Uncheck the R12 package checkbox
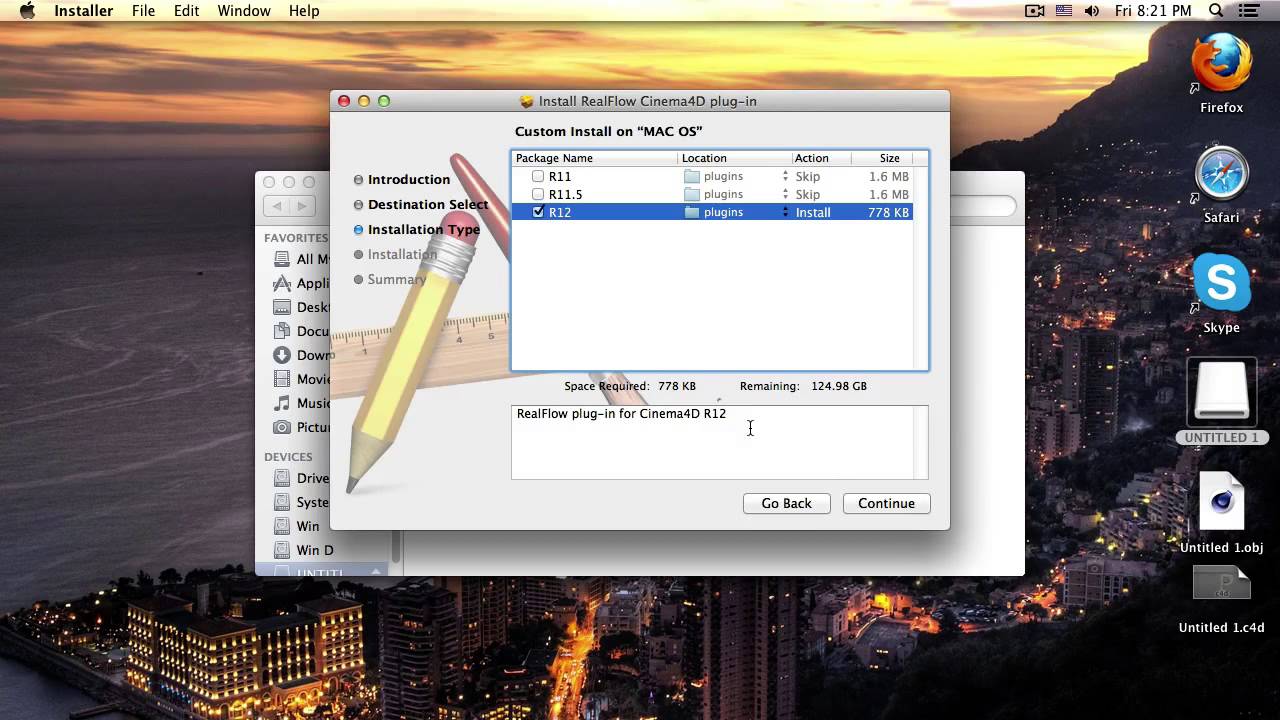Viewport: 1280px width, 720px height. click(x=538, y=213)
